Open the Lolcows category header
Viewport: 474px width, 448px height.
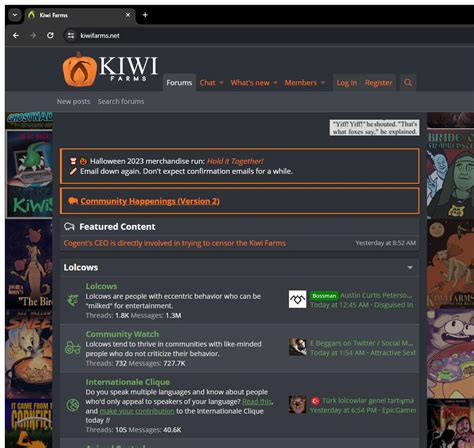point(81,267)
